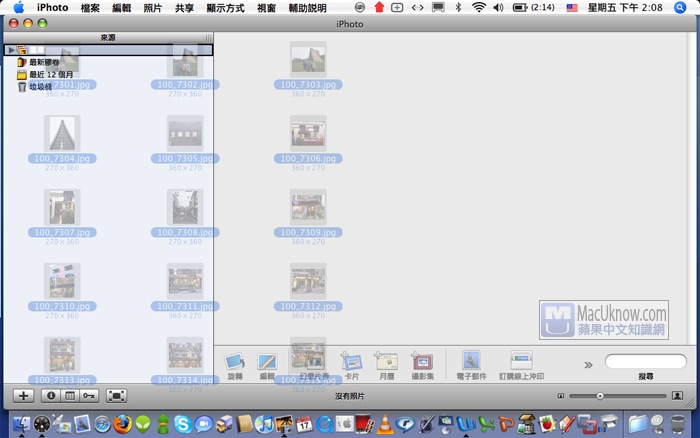Create a 月曆 calendar project
700x438 pixels.
[387, 362]
